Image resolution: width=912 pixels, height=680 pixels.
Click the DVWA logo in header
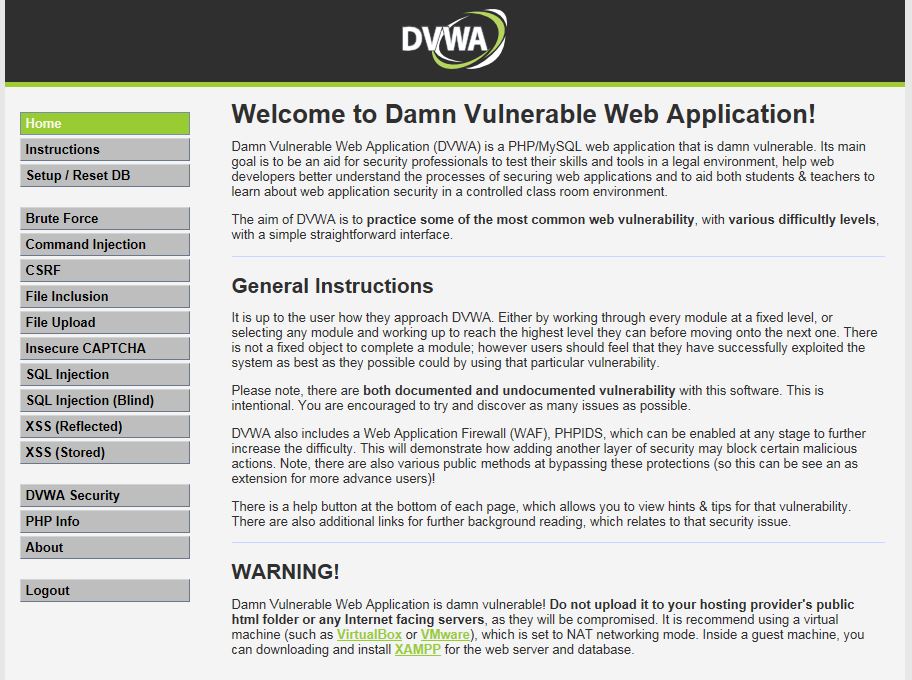(454, 38)
